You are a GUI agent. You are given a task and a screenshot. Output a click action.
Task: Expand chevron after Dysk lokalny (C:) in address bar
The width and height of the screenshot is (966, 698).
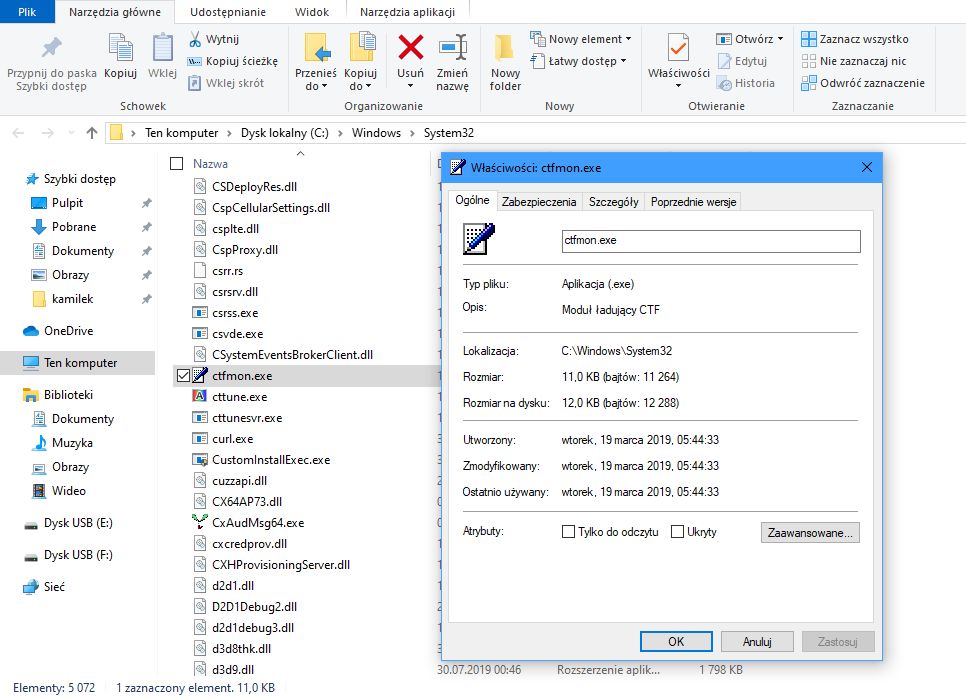tap(340, 133)
